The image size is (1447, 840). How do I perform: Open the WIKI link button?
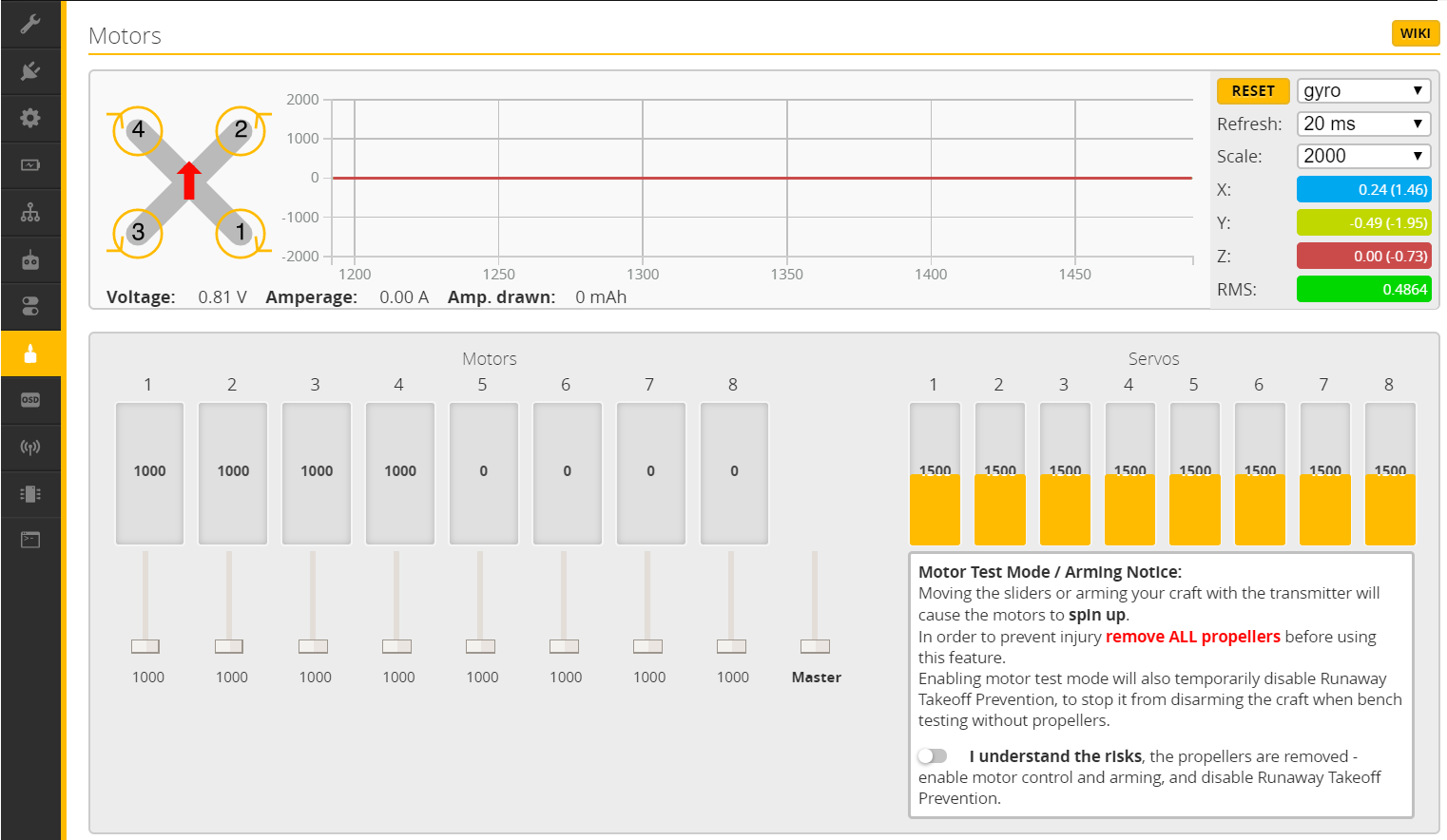coord(1415,33)
